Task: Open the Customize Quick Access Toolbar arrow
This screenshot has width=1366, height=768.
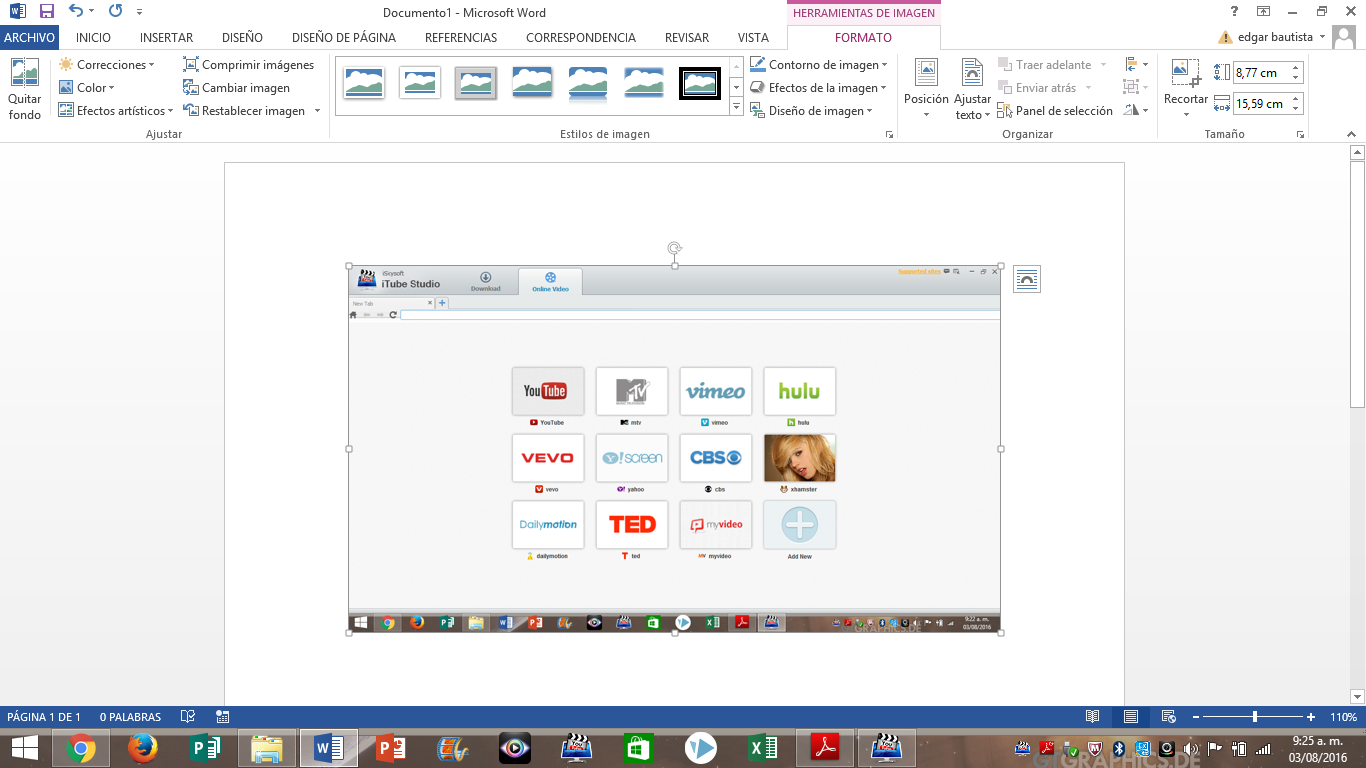Action: [x=139, y=12]
